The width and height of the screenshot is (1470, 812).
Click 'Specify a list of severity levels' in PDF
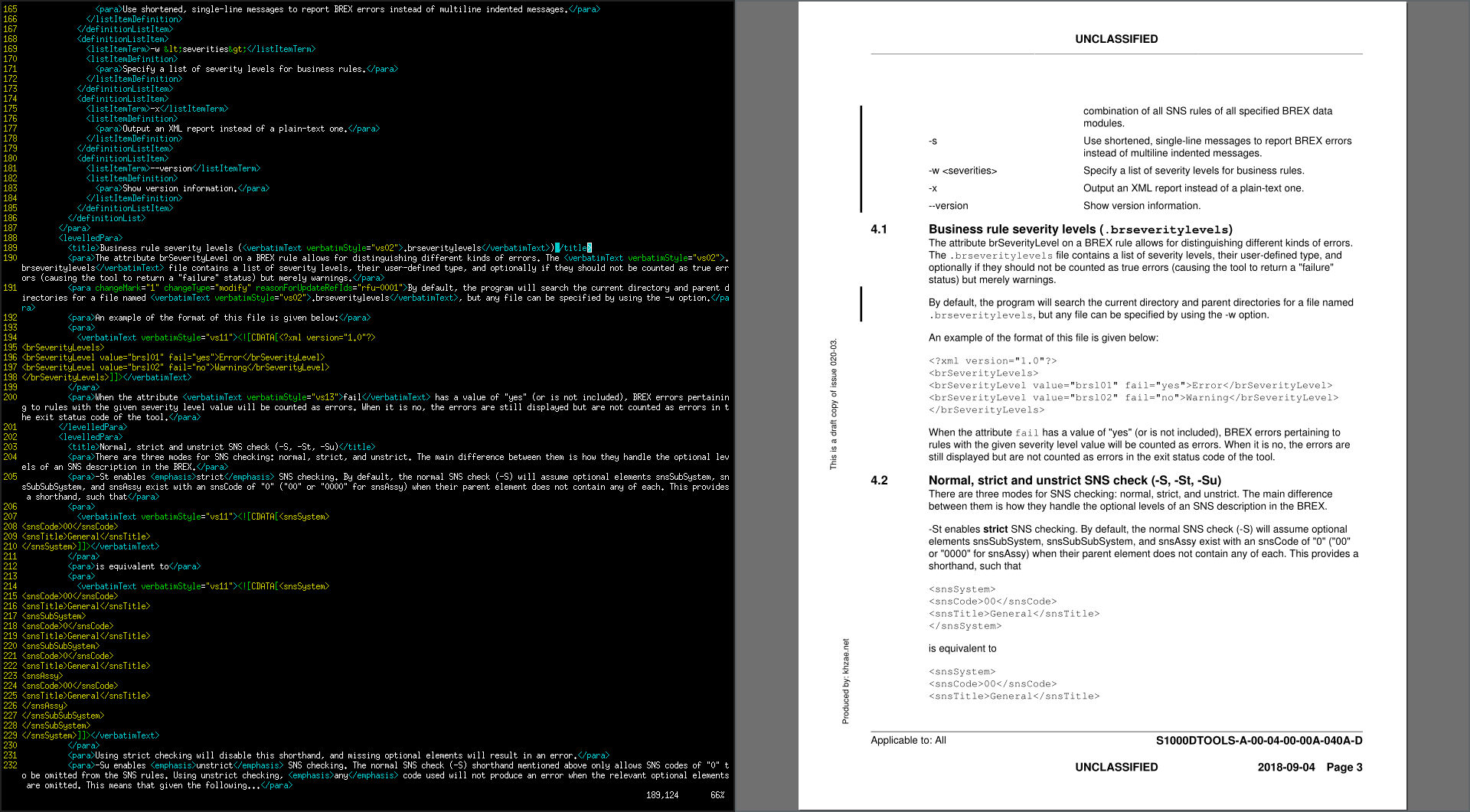(1194, 171)
